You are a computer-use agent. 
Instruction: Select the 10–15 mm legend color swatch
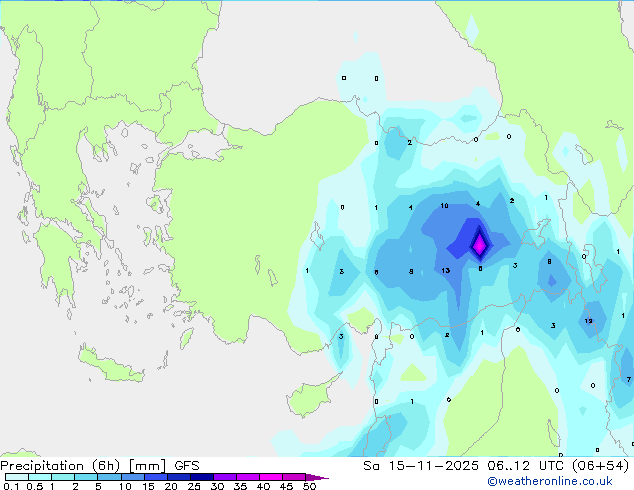click(133, 477)
